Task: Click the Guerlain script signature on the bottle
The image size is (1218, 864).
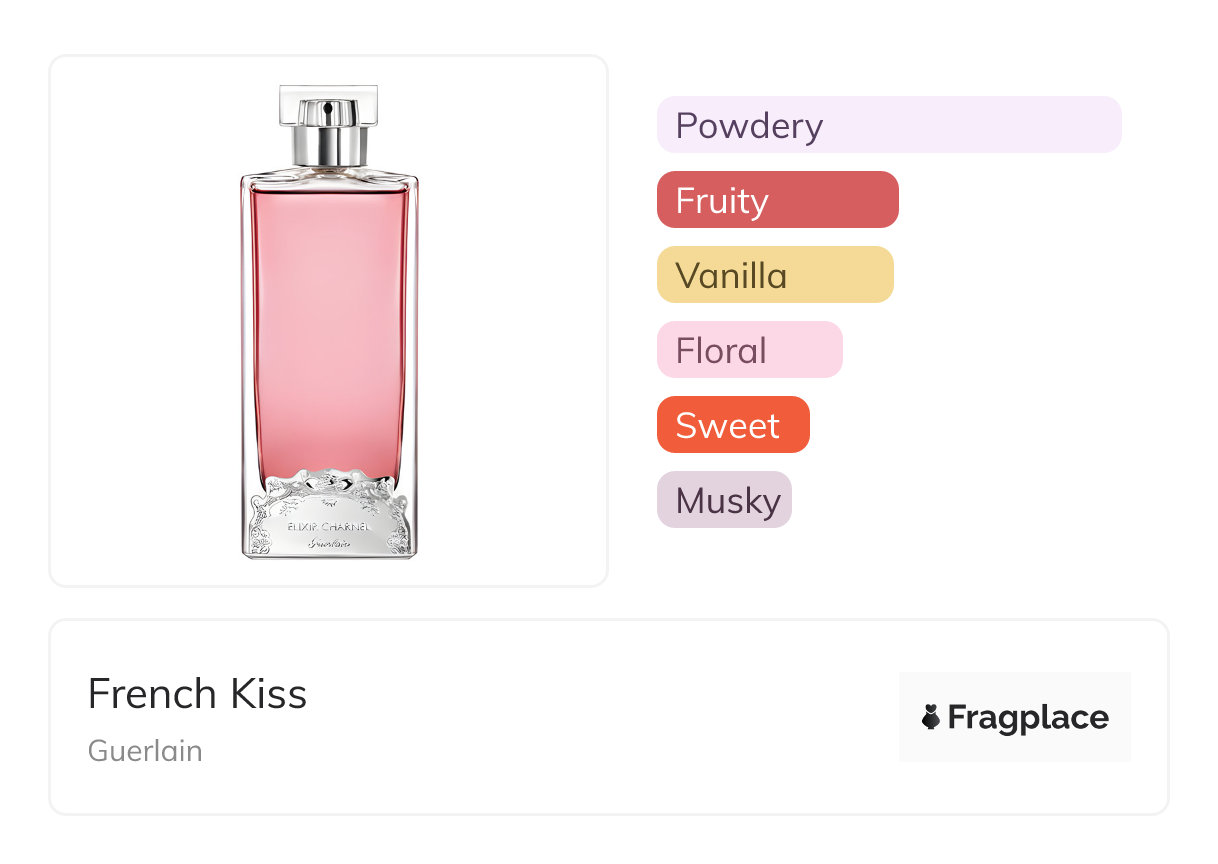Action: pos(328,543)
